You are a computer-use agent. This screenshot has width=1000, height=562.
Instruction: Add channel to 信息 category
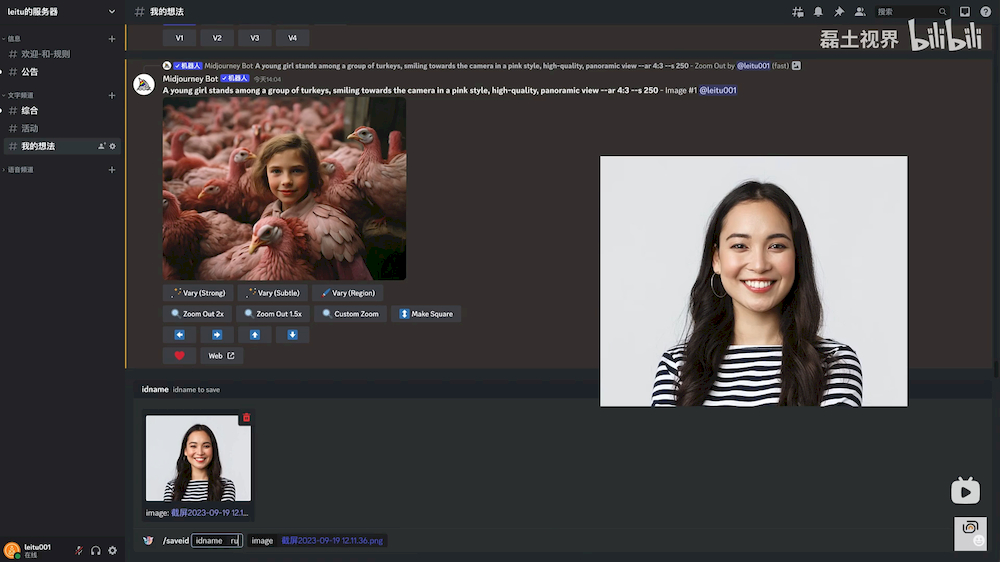(x=112, y=39)
